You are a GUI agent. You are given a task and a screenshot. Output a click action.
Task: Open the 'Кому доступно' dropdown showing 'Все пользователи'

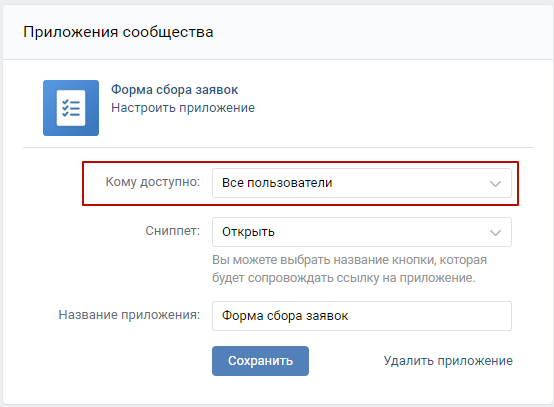click(x=362, y=183)
